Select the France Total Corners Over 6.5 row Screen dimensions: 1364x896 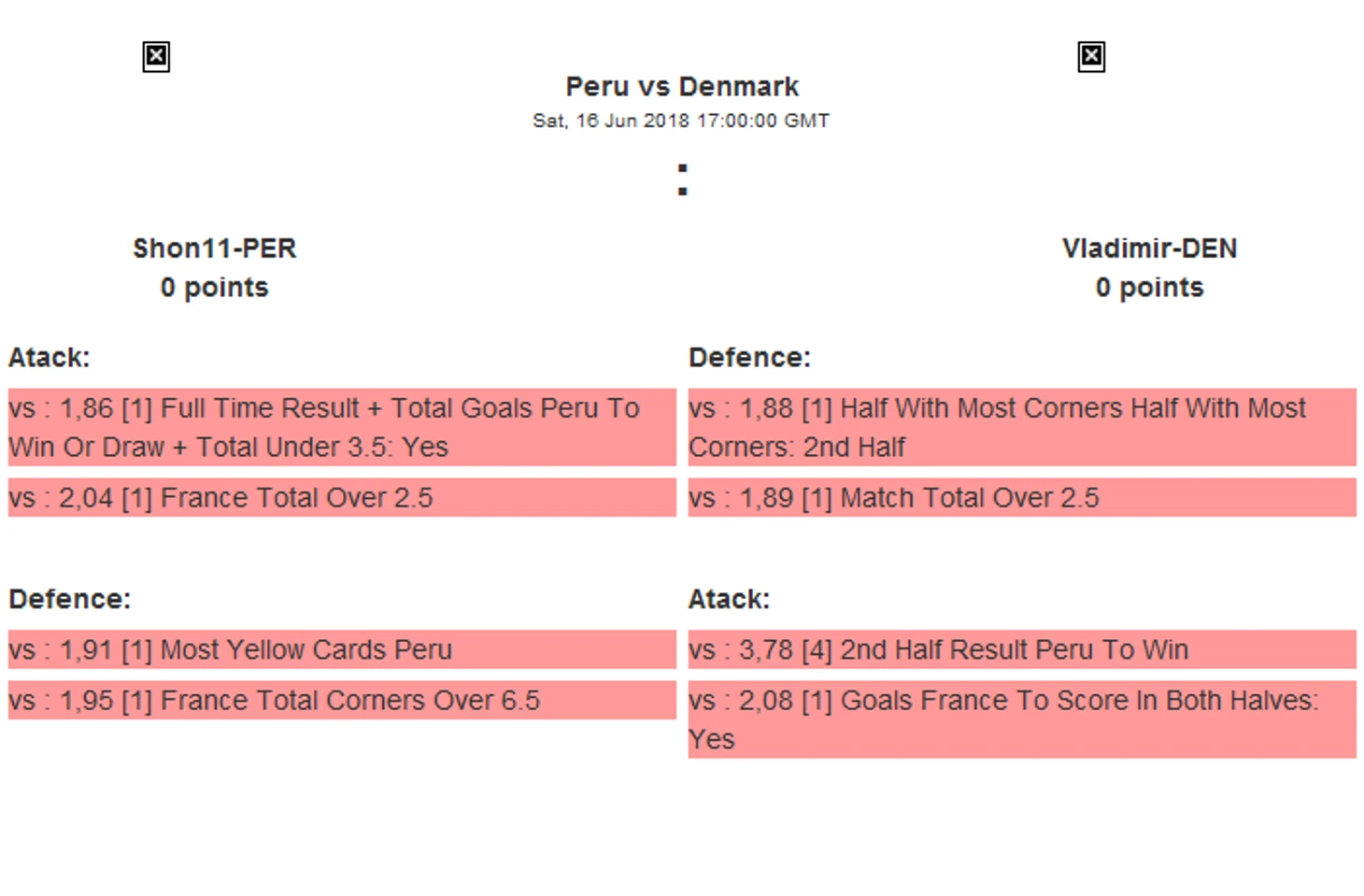point(341,701)
